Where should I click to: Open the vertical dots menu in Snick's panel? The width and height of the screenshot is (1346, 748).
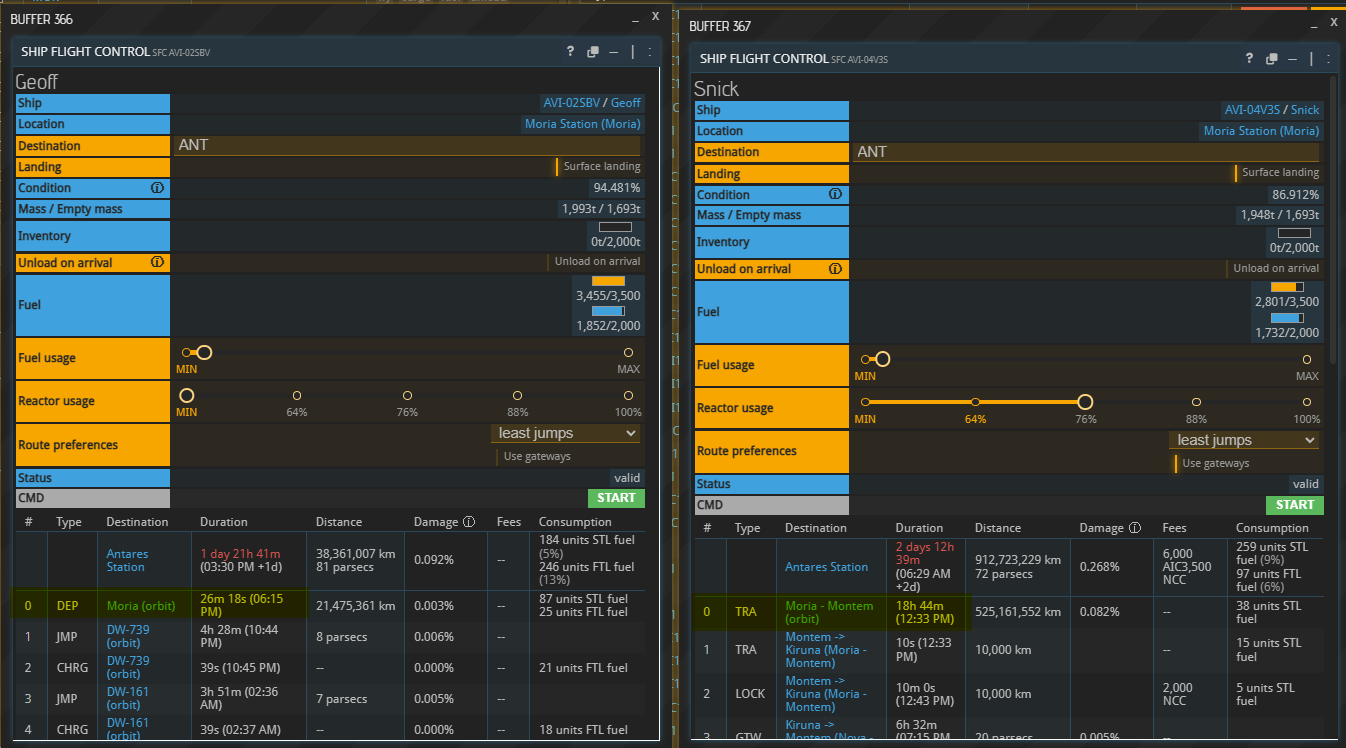(1329, 59)
